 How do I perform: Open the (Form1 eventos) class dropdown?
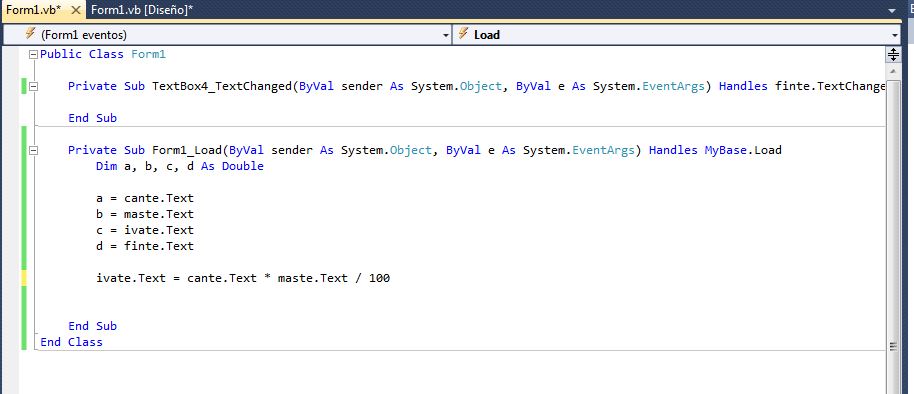(227, 35)
